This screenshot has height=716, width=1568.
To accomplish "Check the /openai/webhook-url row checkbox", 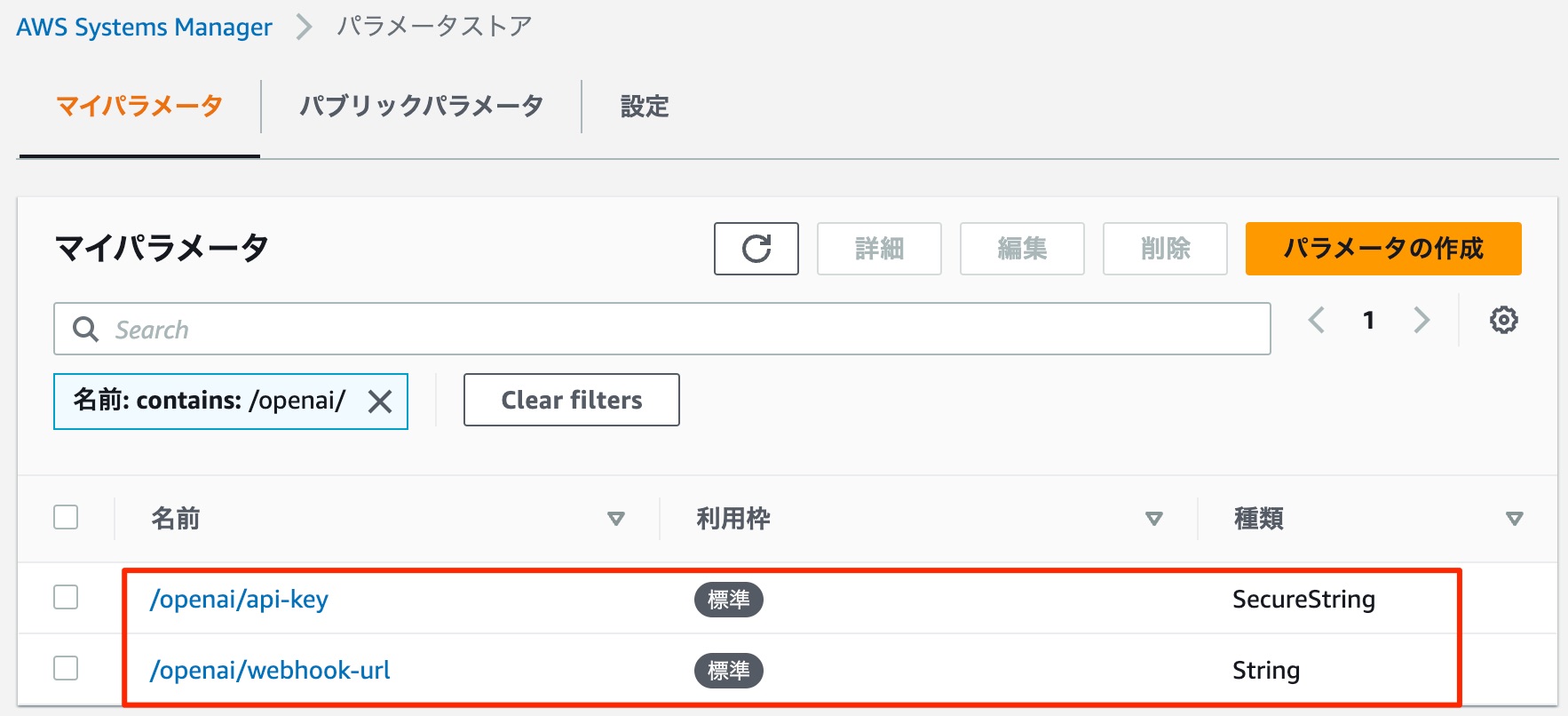I will point(66,668).
